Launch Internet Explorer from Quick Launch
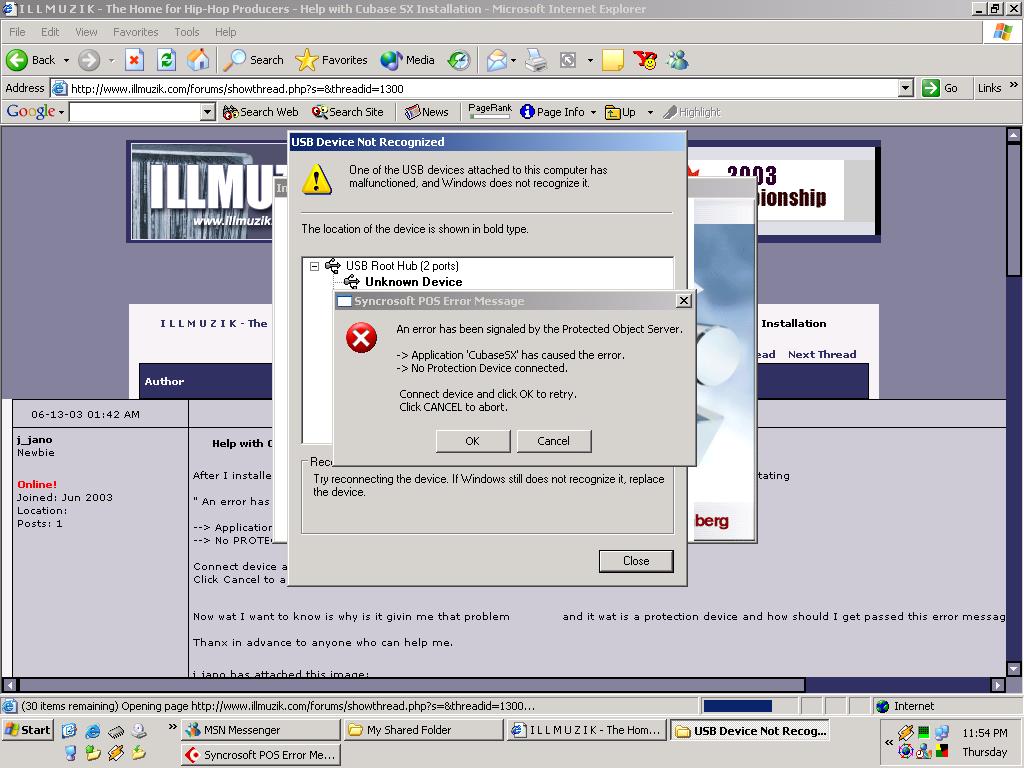 click(93, 731)
